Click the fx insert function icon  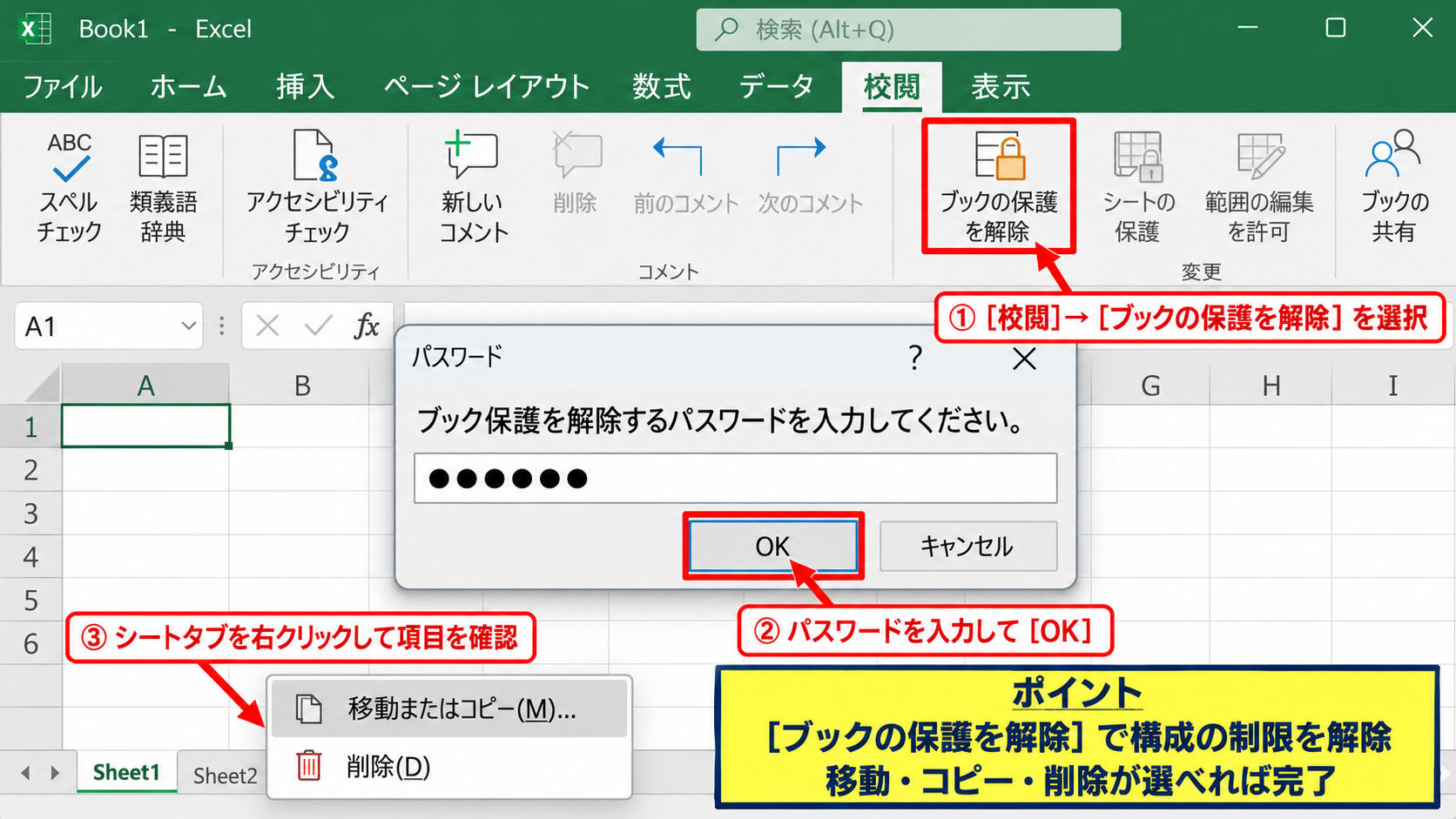click(x=367, y=326)
